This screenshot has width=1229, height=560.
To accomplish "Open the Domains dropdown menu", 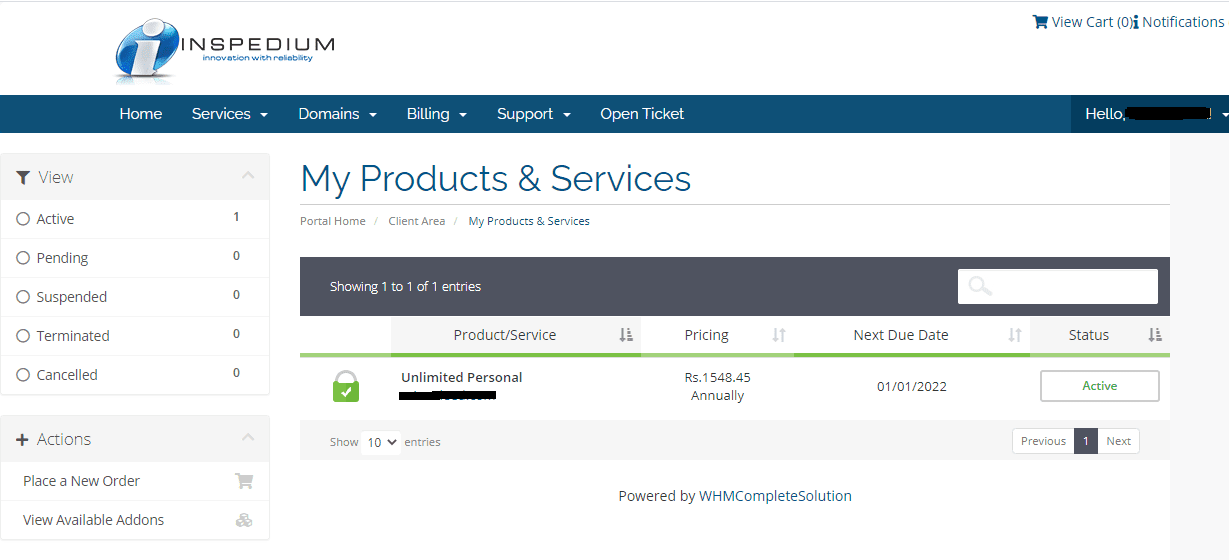I will [x=338, y=114].
